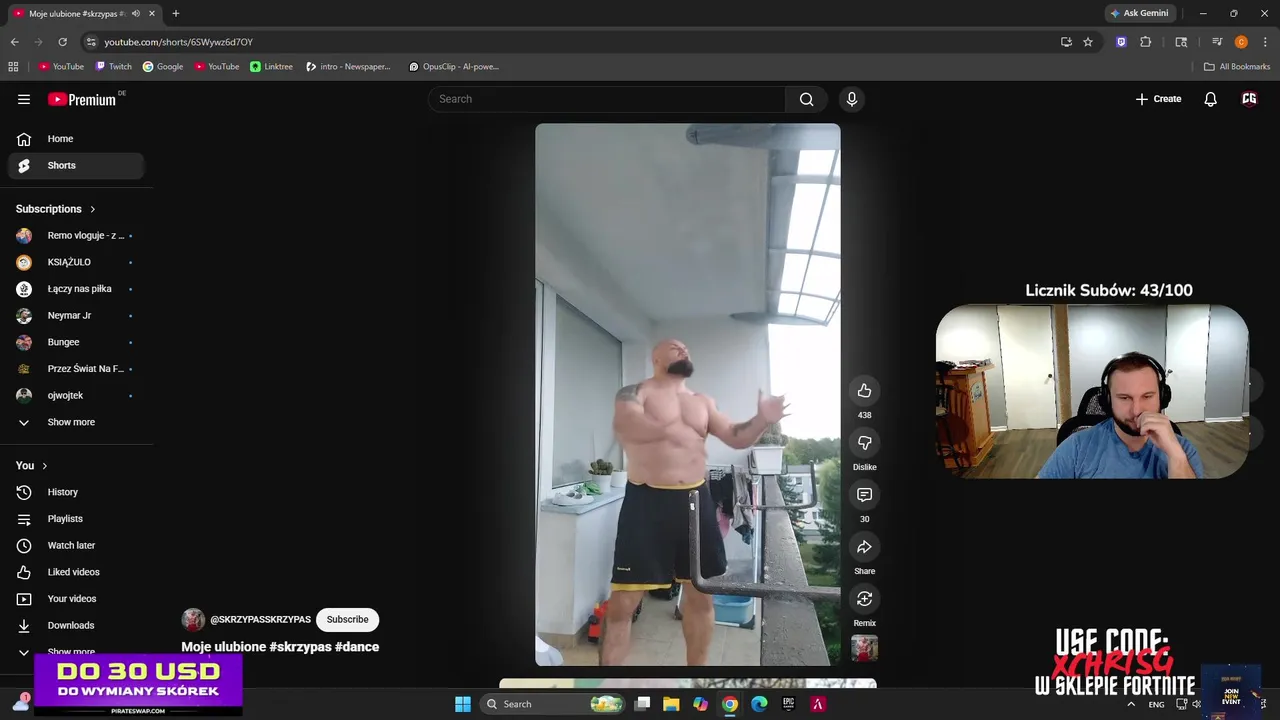The width and height of the screenshot is (1280, 720).
Task: Open Microsoft Edge from the taskbar
Action: [x=759, y=704]
